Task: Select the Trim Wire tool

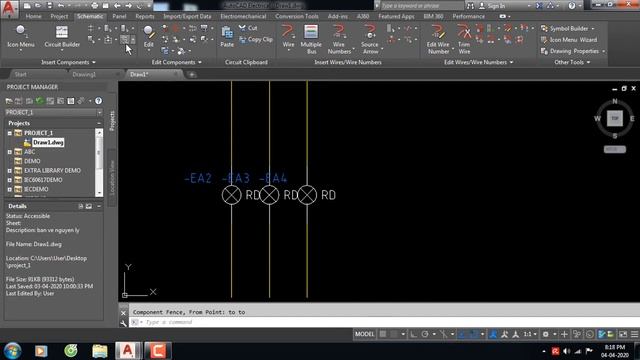Action: 464,39
